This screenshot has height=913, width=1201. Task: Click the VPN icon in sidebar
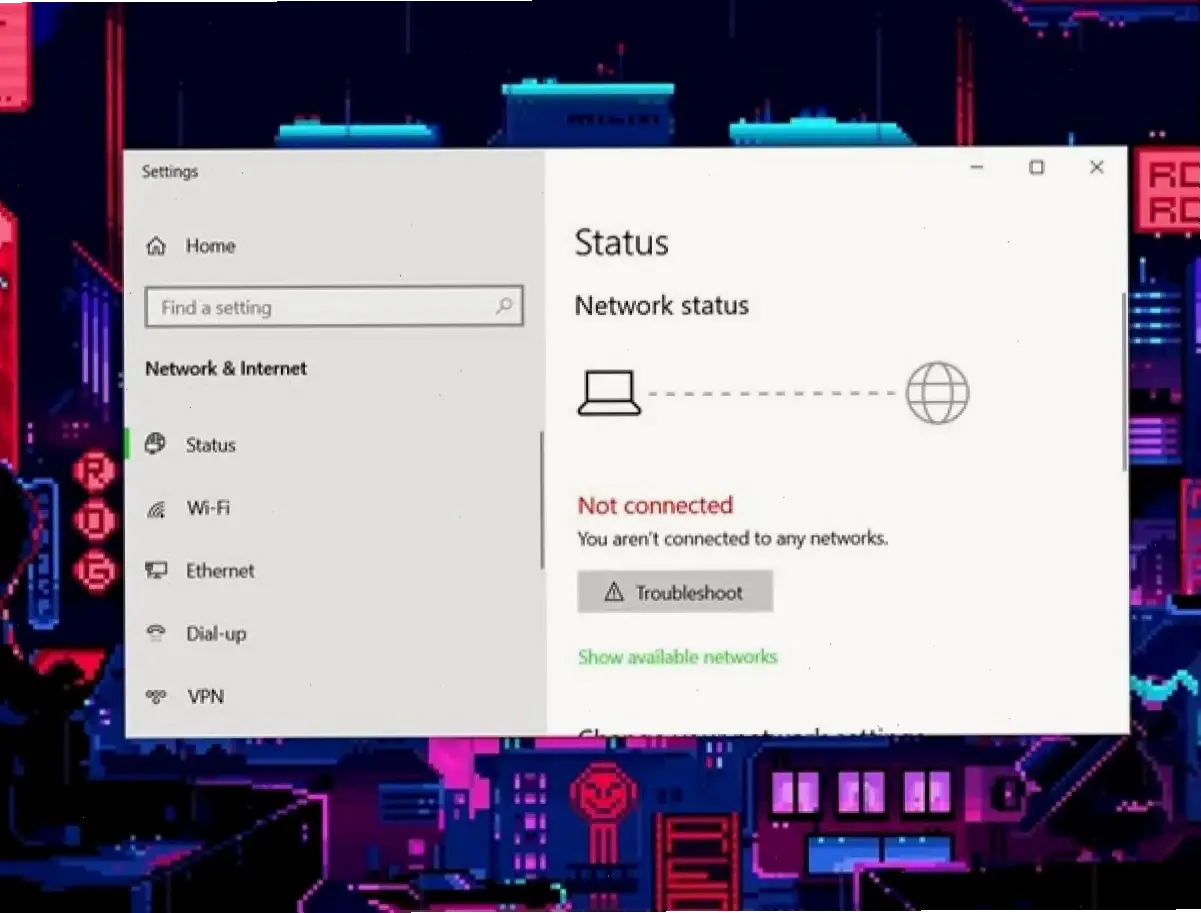point(156,696)
